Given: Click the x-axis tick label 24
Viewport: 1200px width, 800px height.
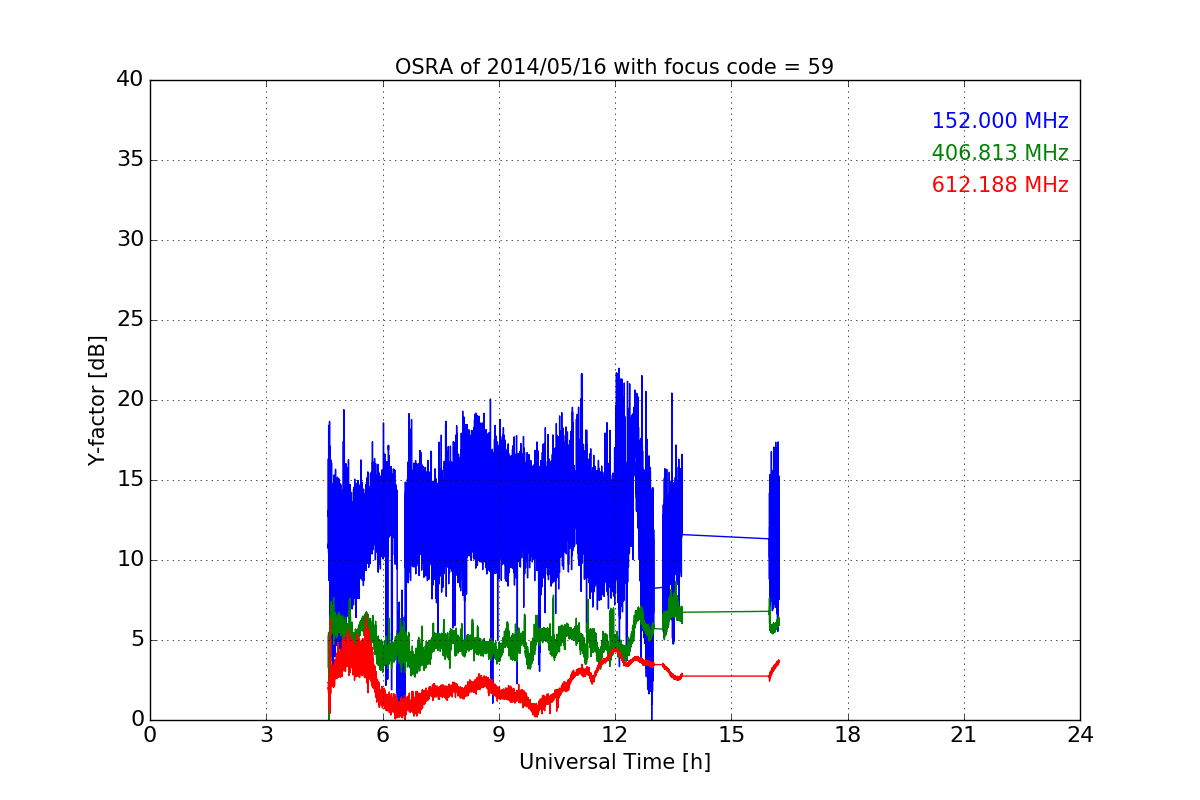Looking at the screenshot, I should tap(1080, 735).
